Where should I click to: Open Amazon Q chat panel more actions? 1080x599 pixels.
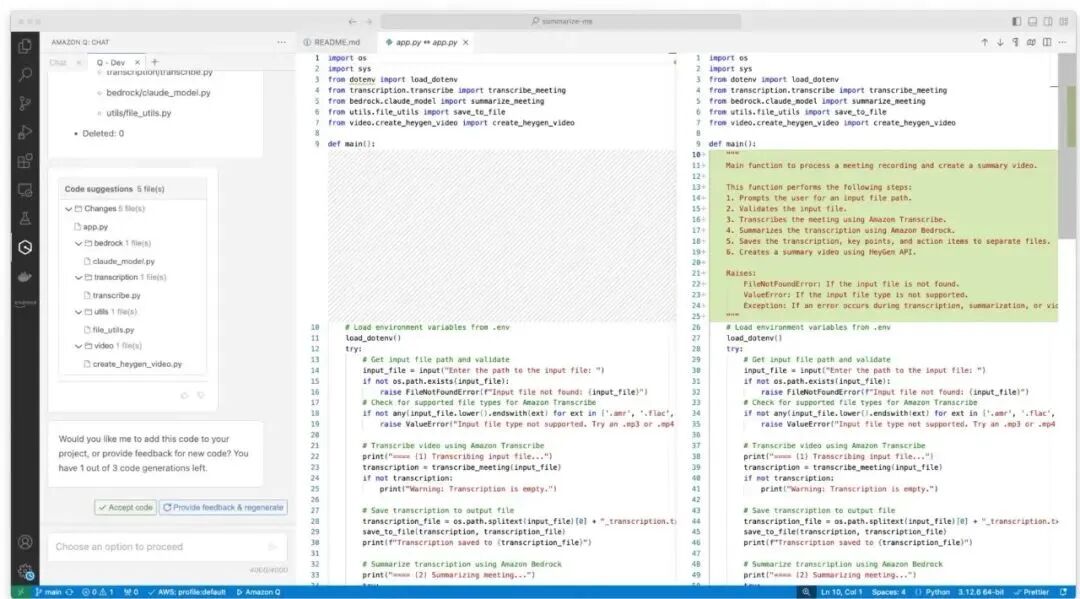(282, 42)
